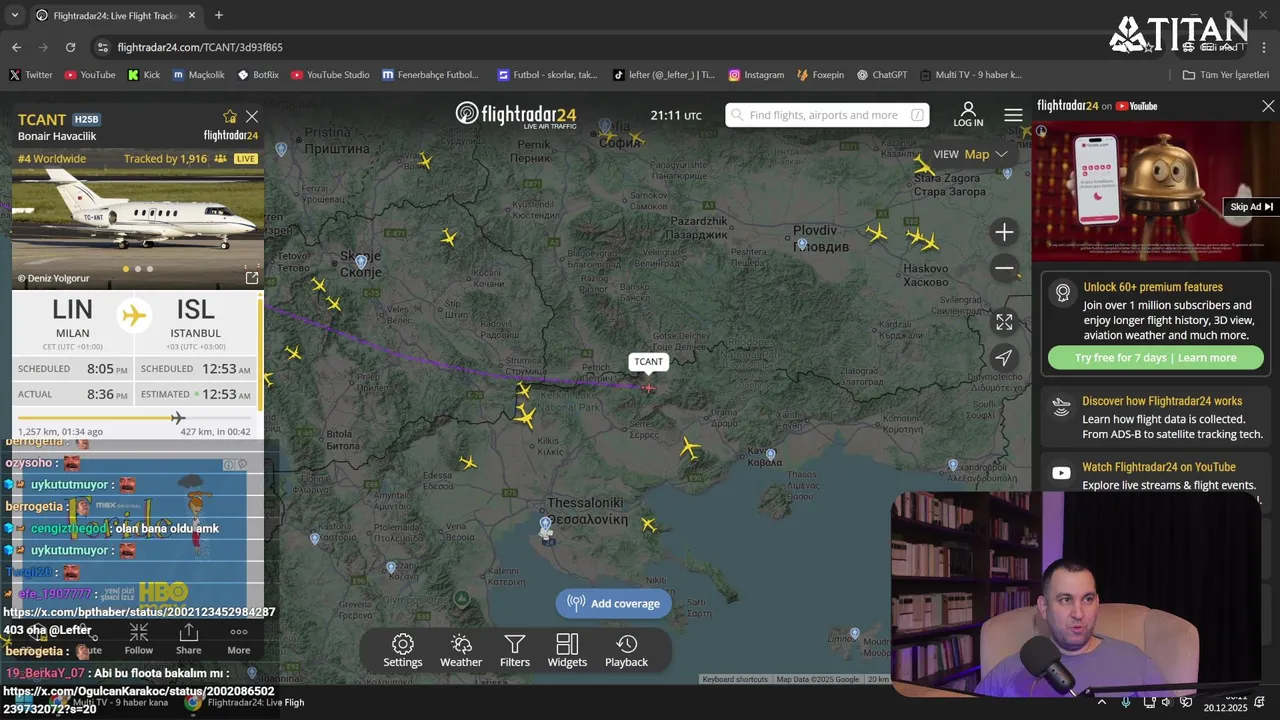Viewport: 1280px width, 720px height.
Task: Open the Filters panel
Action: (x=515, y=651)
